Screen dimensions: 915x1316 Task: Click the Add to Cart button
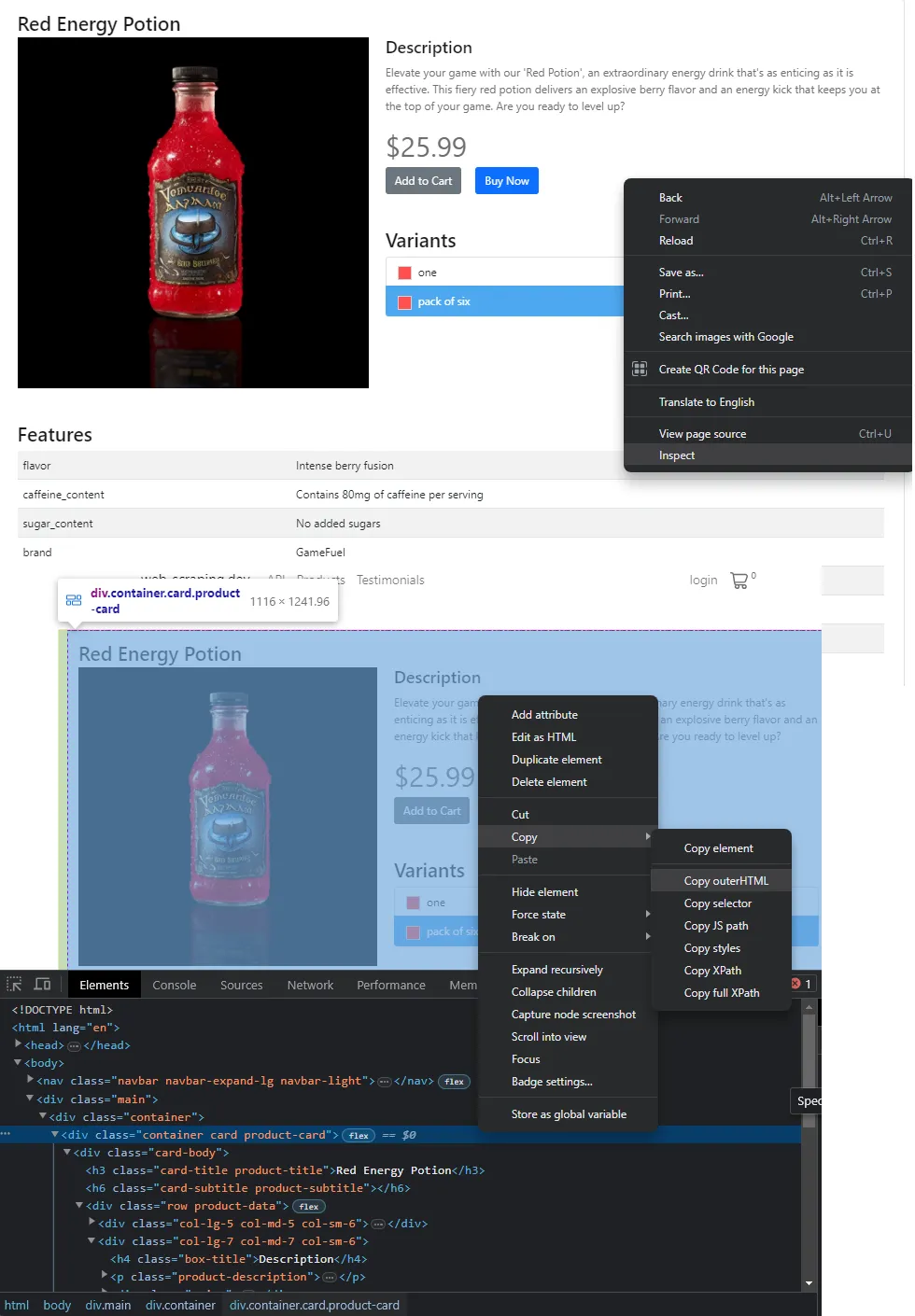[423, 180]
